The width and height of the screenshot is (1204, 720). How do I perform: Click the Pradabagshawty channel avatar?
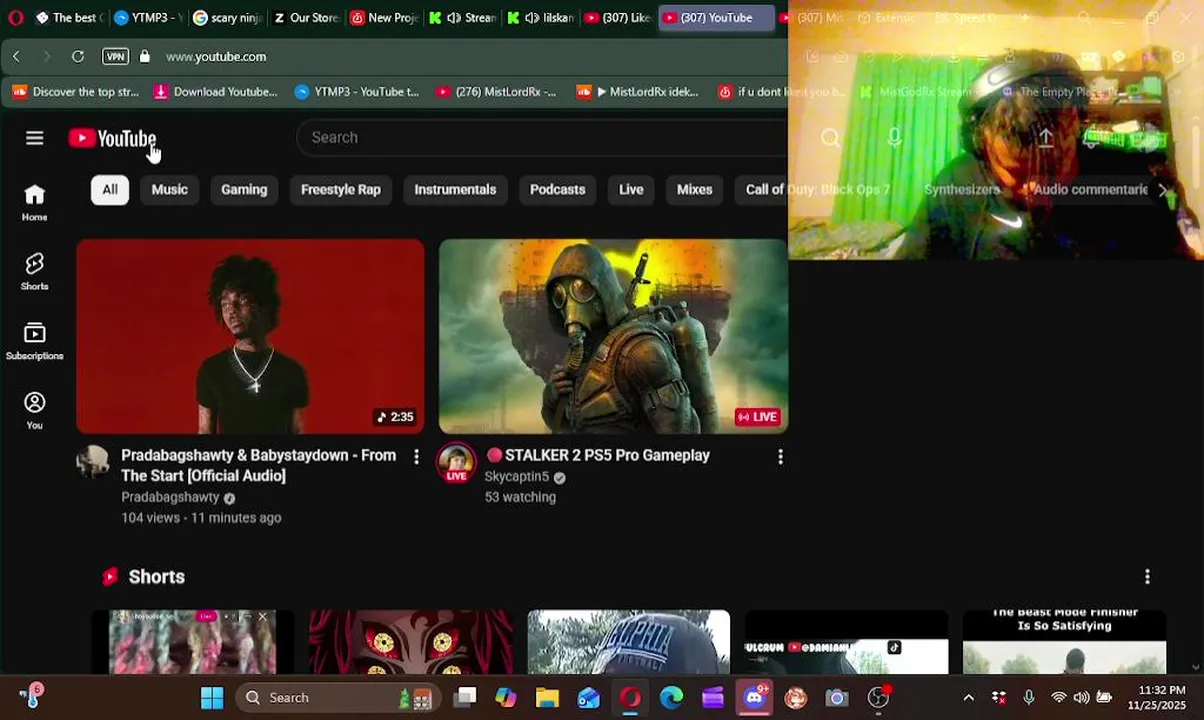(x=93, y=462)
